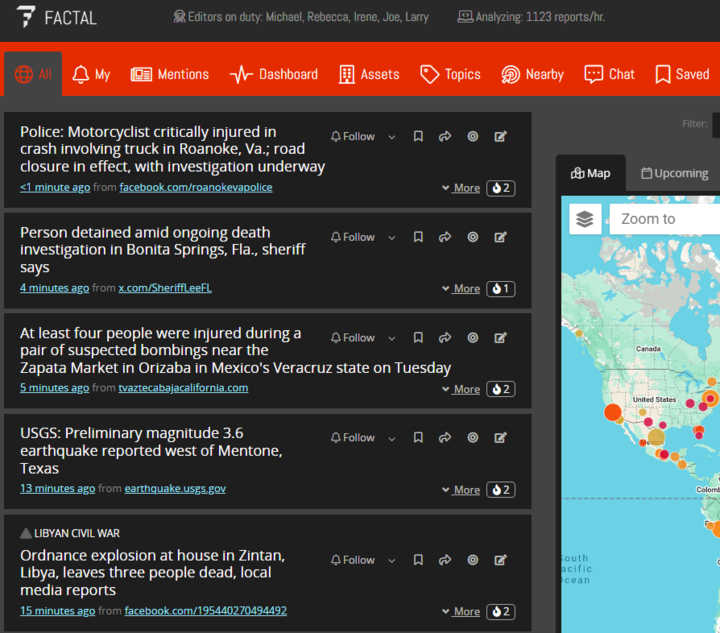
Task: Expand More on Bonita Springs story
Action: pyautogui.click(x=461, y=289)
